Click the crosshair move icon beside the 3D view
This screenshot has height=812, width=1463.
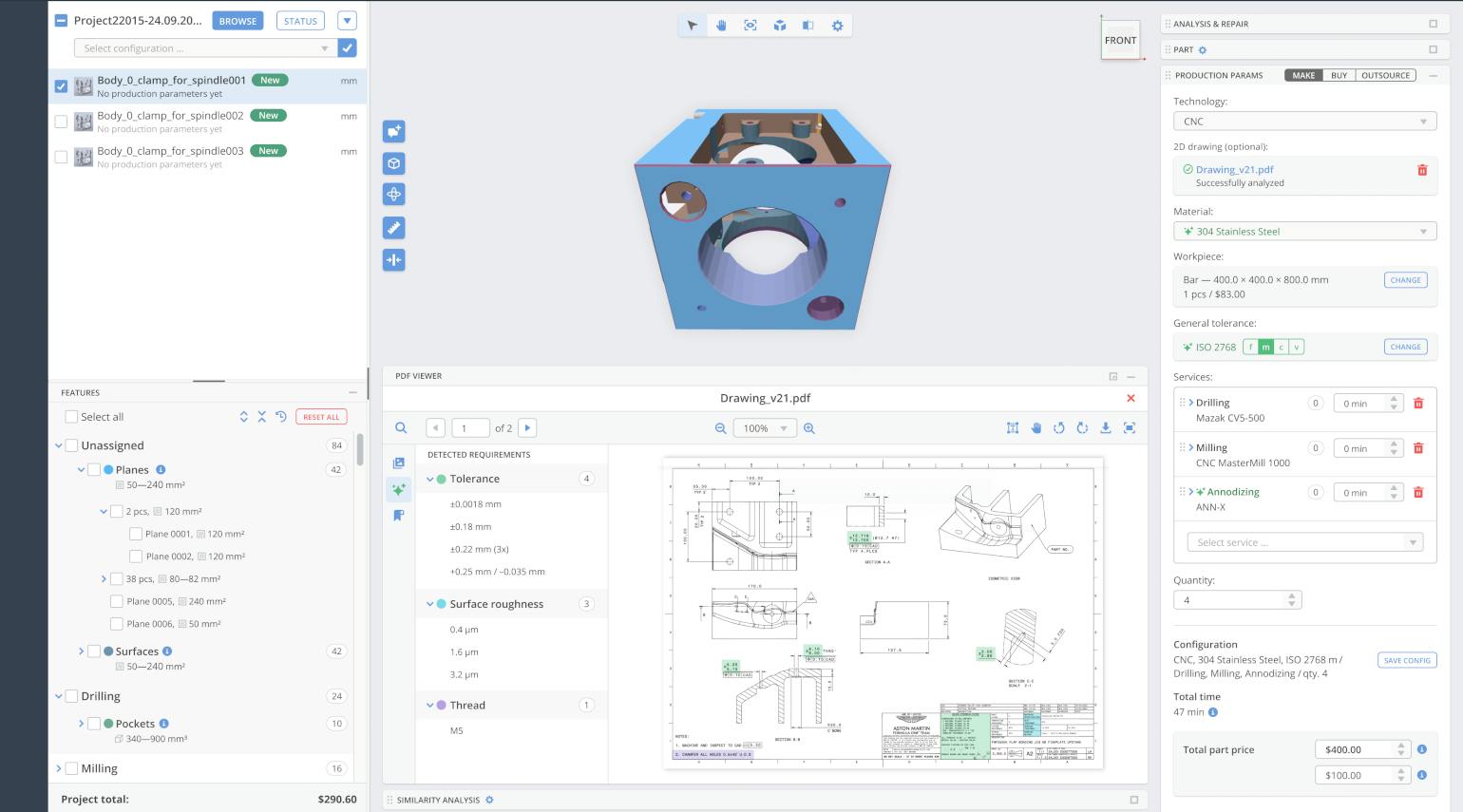pos(393,195)
